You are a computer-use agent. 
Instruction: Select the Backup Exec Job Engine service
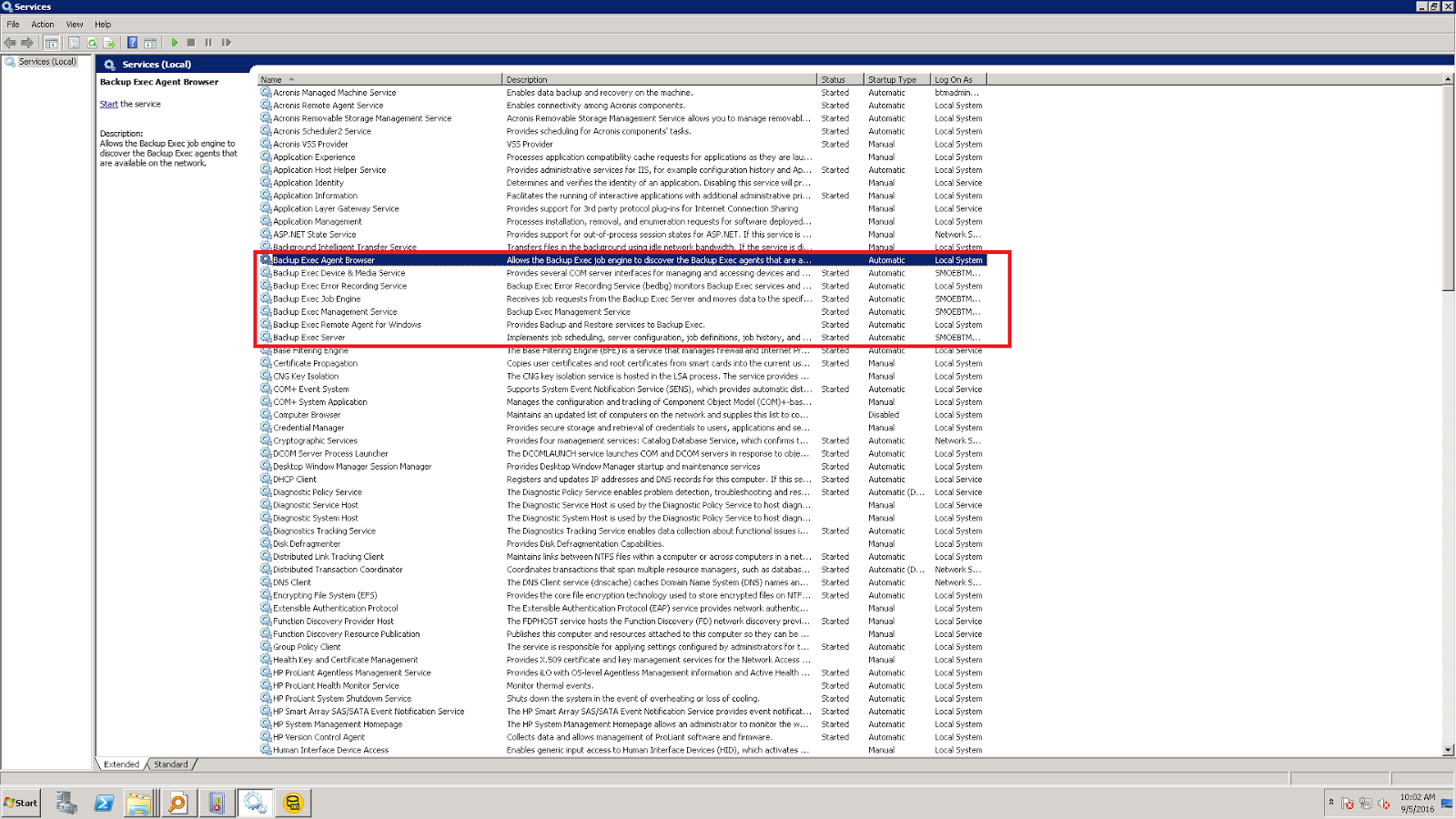[622, 298]
